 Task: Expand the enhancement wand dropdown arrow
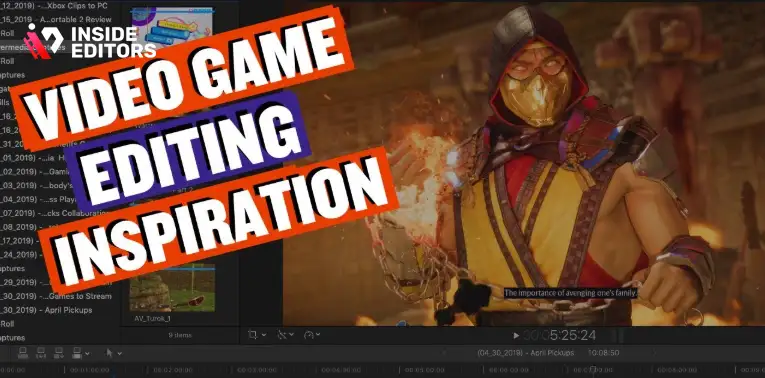coord(291,335)
